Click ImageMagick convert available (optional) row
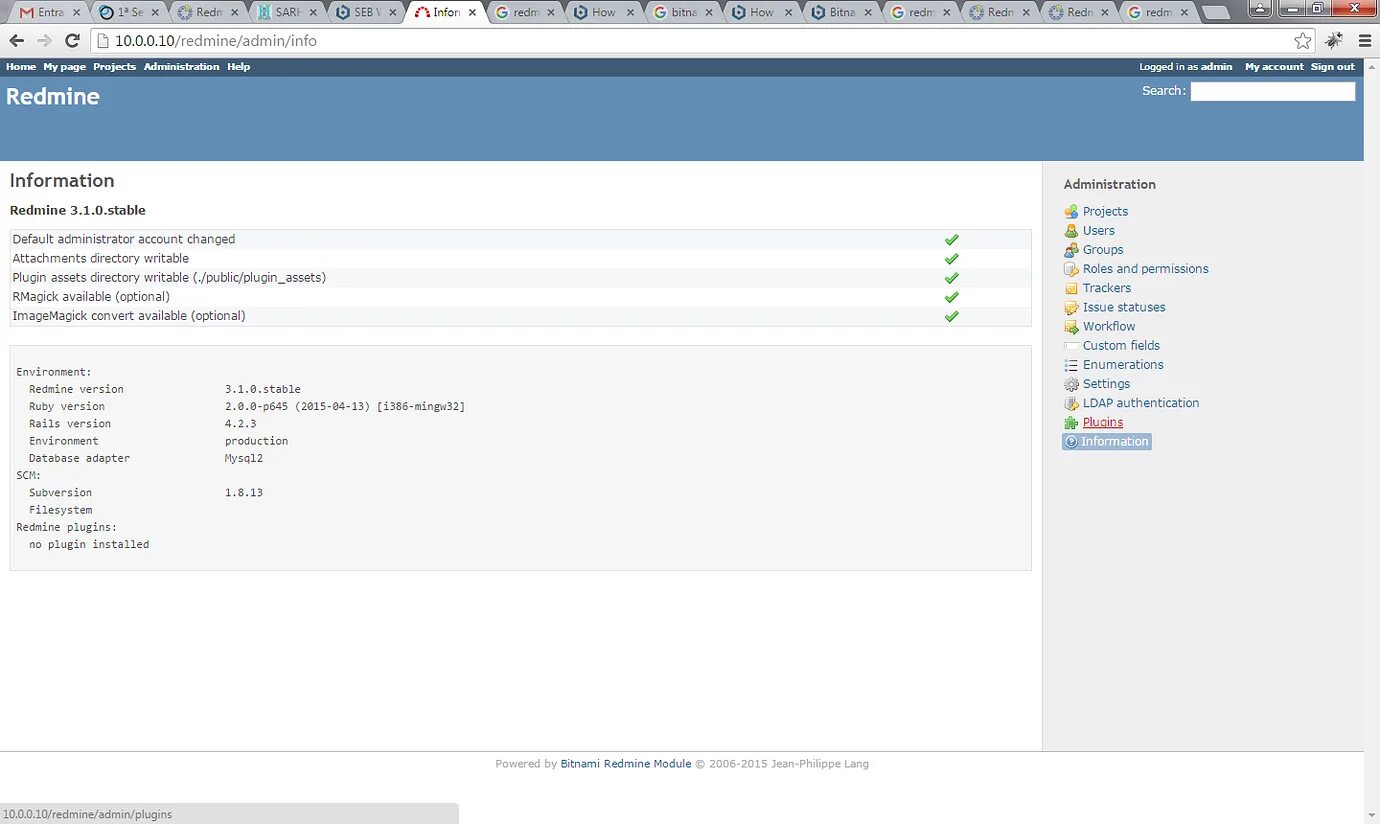1380x824 pixels. (520, 315)
